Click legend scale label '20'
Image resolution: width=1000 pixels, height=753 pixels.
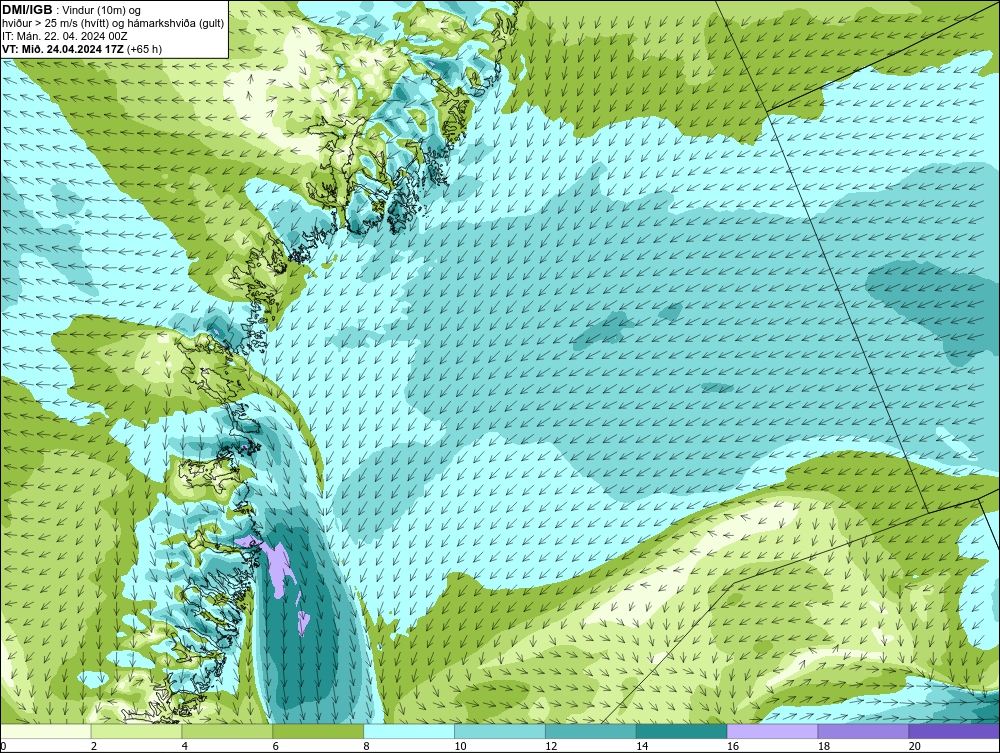(x=915, y=746)
